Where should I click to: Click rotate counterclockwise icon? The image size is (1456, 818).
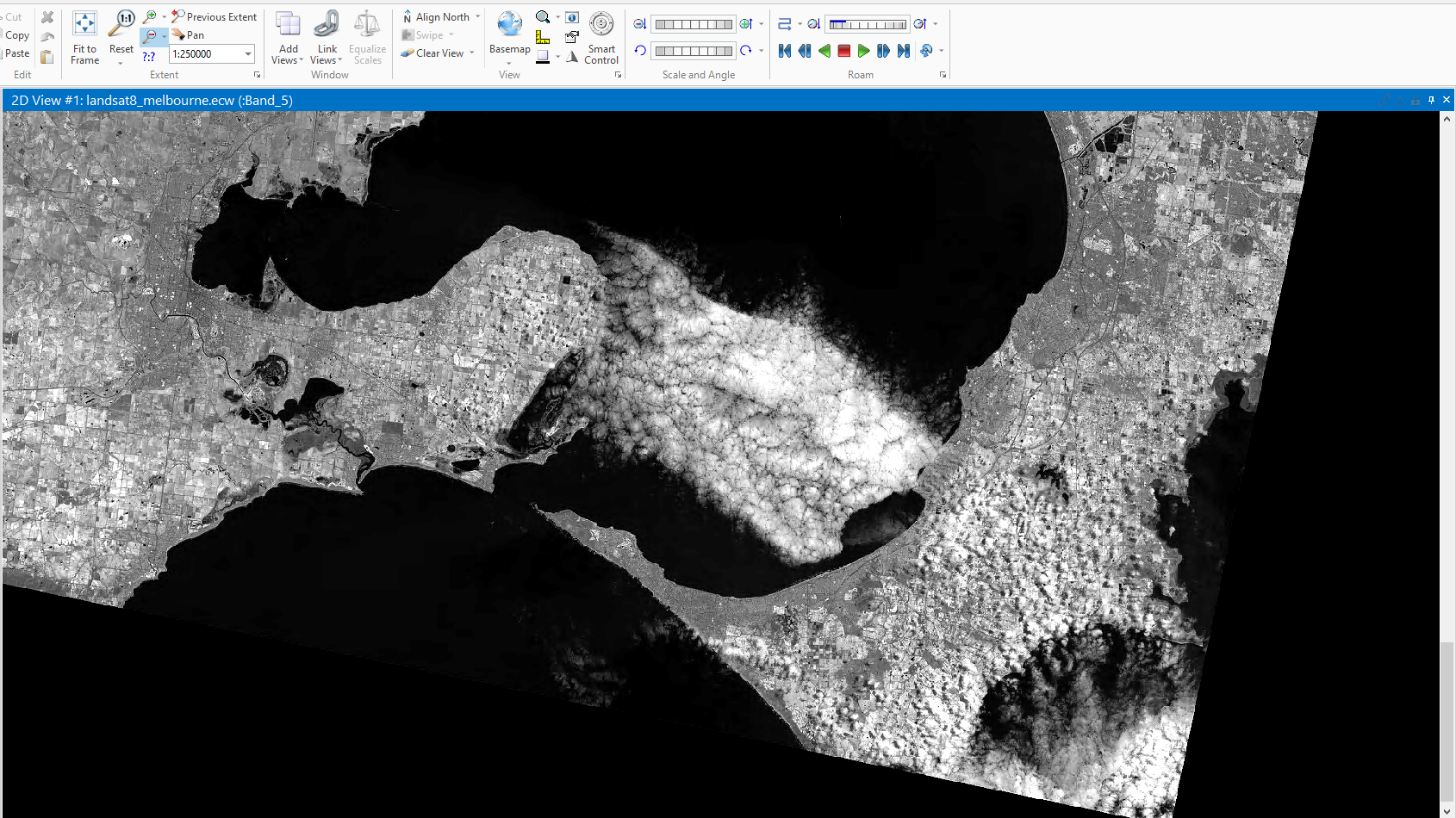[640, 51]
